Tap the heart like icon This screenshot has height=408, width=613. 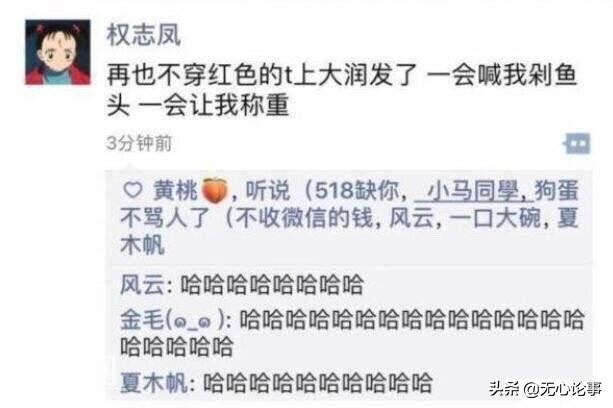tap(133, 190)
